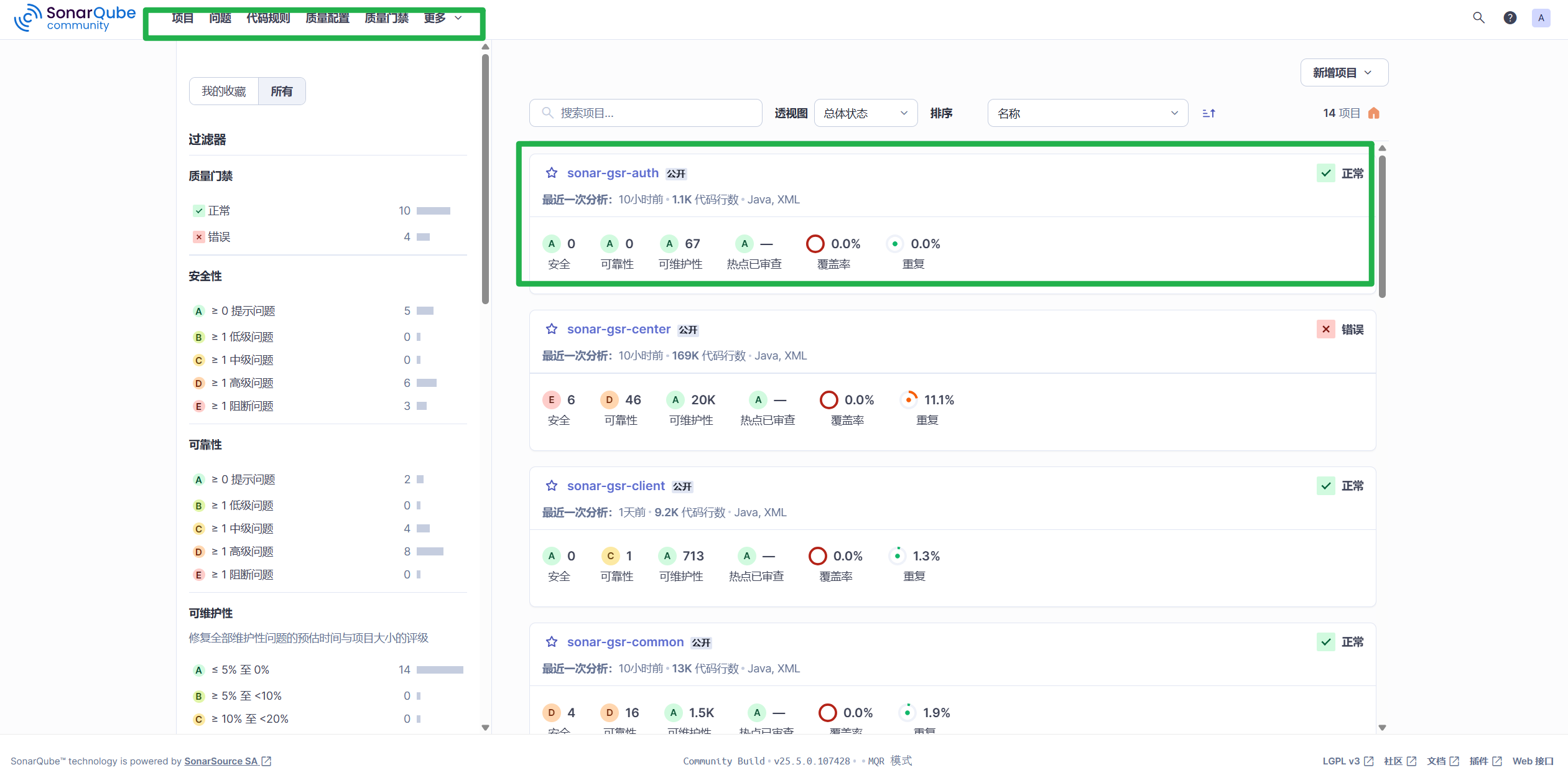
Task: Open 代码规则 in the top navigation
Action: (268, 18)
